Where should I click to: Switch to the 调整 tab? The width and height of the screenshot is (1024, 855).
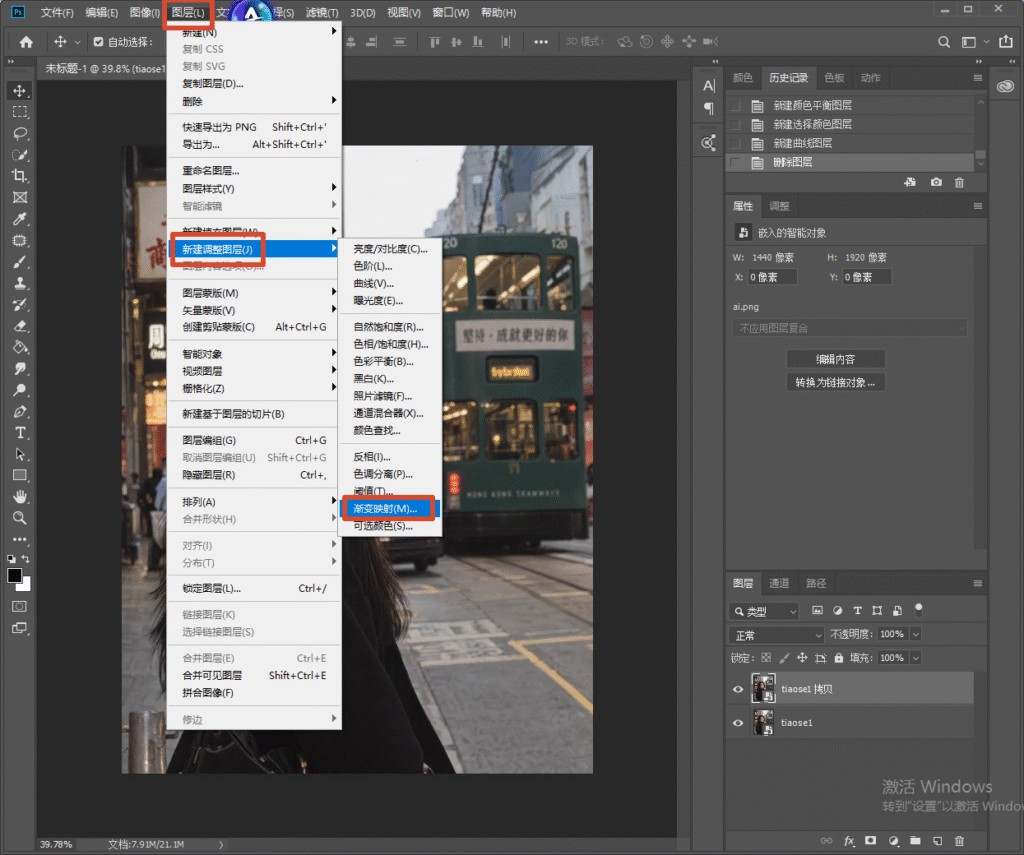click(x=779, y=206)
